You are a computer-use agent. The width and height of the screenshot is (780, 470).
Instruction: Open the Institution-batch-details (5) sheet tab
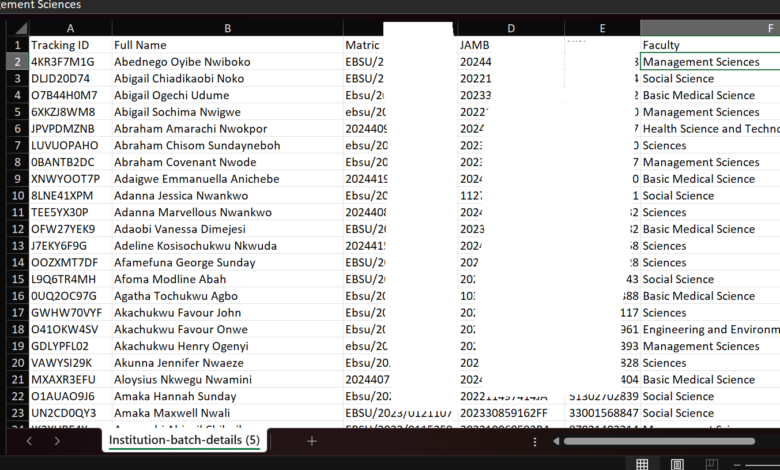point(184,441)
